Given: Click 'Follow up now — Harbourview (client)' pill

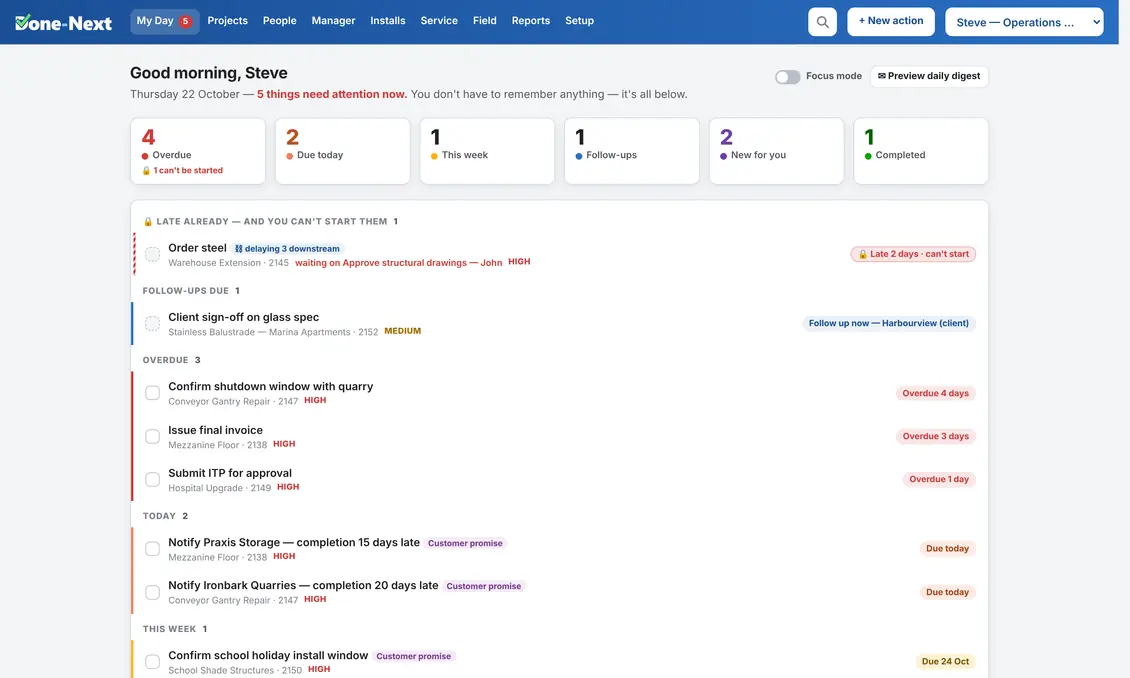Looking at the screenshot, I should [889, 324].
